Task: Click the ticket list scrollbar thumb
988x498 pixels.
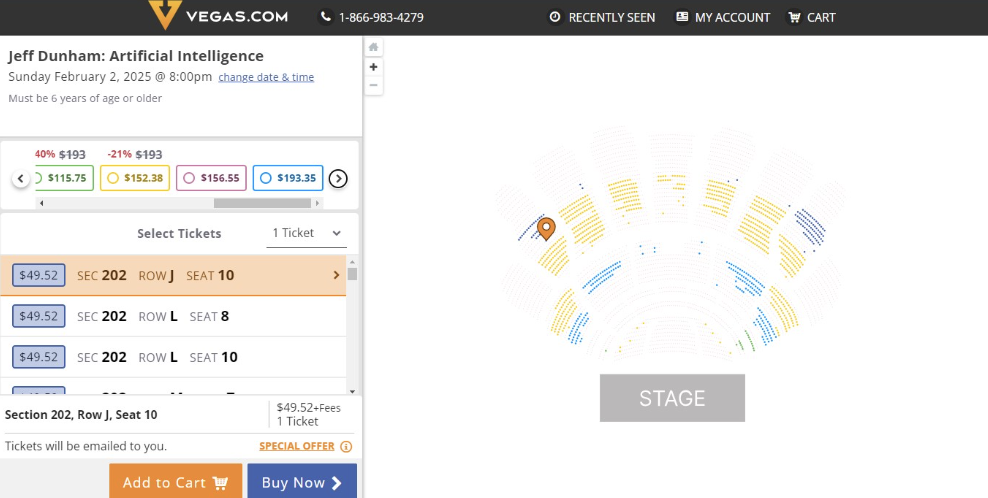Action: [x=352, y=274]
